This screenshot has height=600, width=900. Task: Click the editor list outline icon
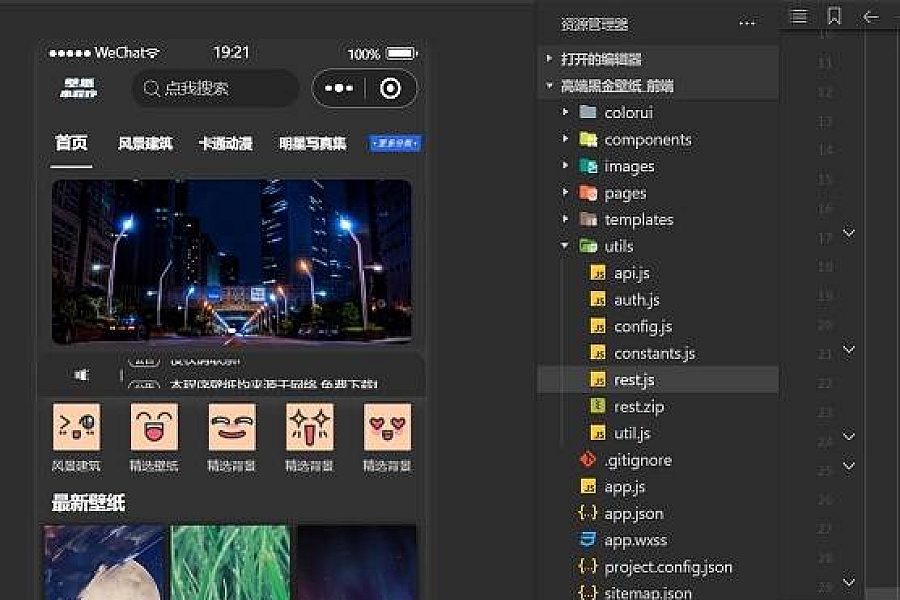point(799,16)
